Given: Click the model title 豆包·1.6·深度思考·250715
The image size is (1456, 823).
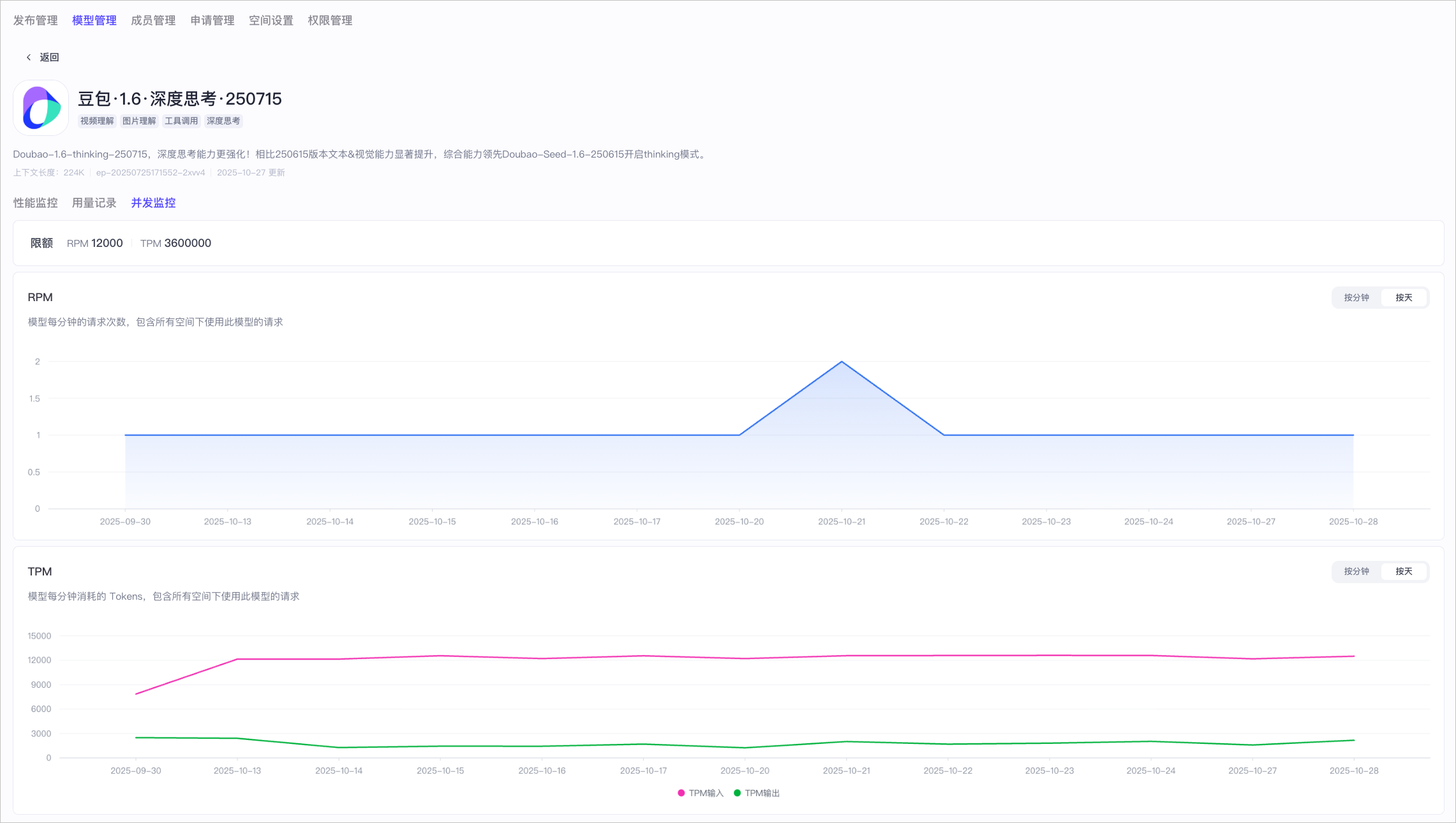Looking at the screenshot, I should [180, 99].
